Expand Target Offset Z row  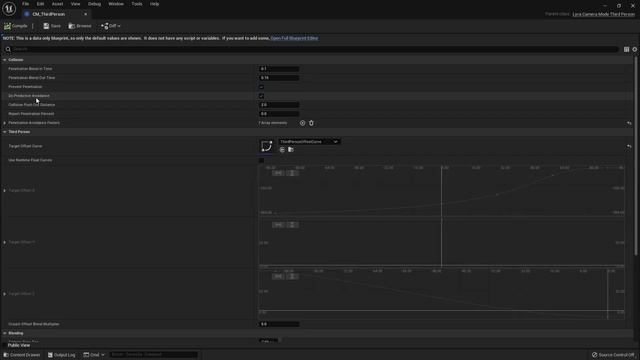pyautogui.click(x=4, y=294)
